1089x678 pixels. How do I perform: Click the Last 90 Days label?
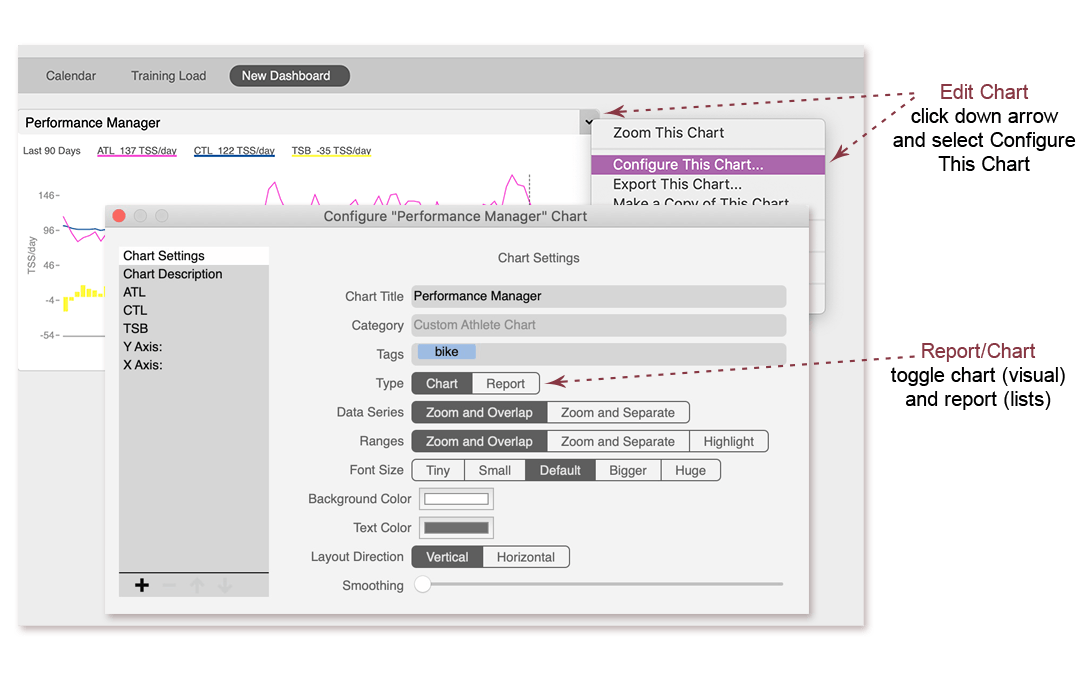tap(52, 151)
